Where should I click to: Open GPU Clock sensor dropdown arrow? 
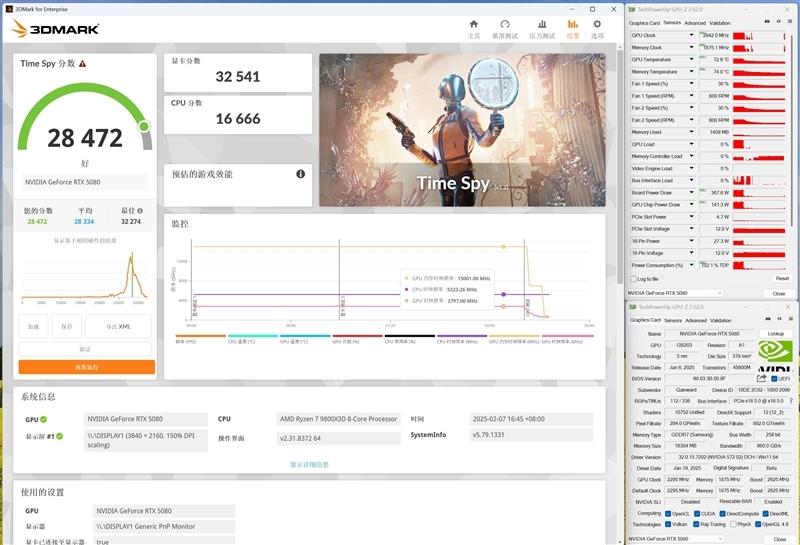coord(691,35)
